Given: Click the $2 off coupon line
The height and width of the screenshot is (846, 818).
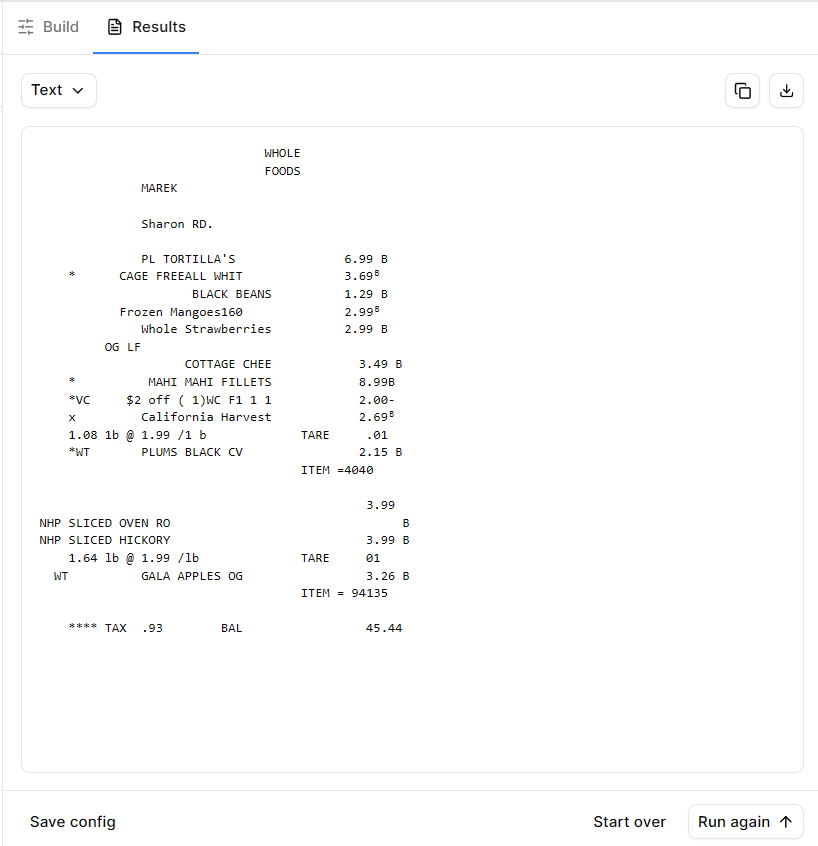Looking at the screenshot, I should (199, 400).
